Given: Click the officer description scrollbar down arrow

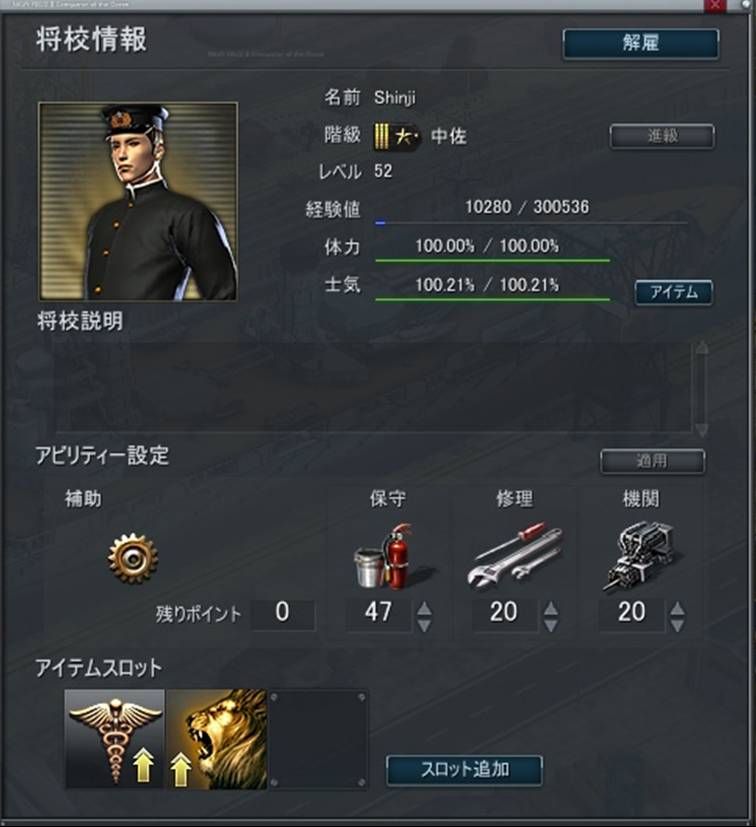Looking at the screenshot, I should click(x=702, y=429).
